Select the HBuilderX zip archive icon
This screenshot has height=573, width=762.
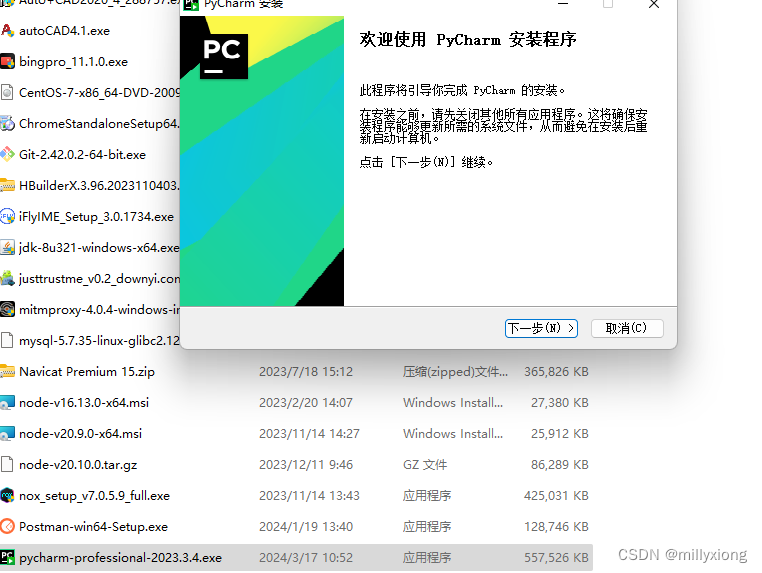(7, 186)
